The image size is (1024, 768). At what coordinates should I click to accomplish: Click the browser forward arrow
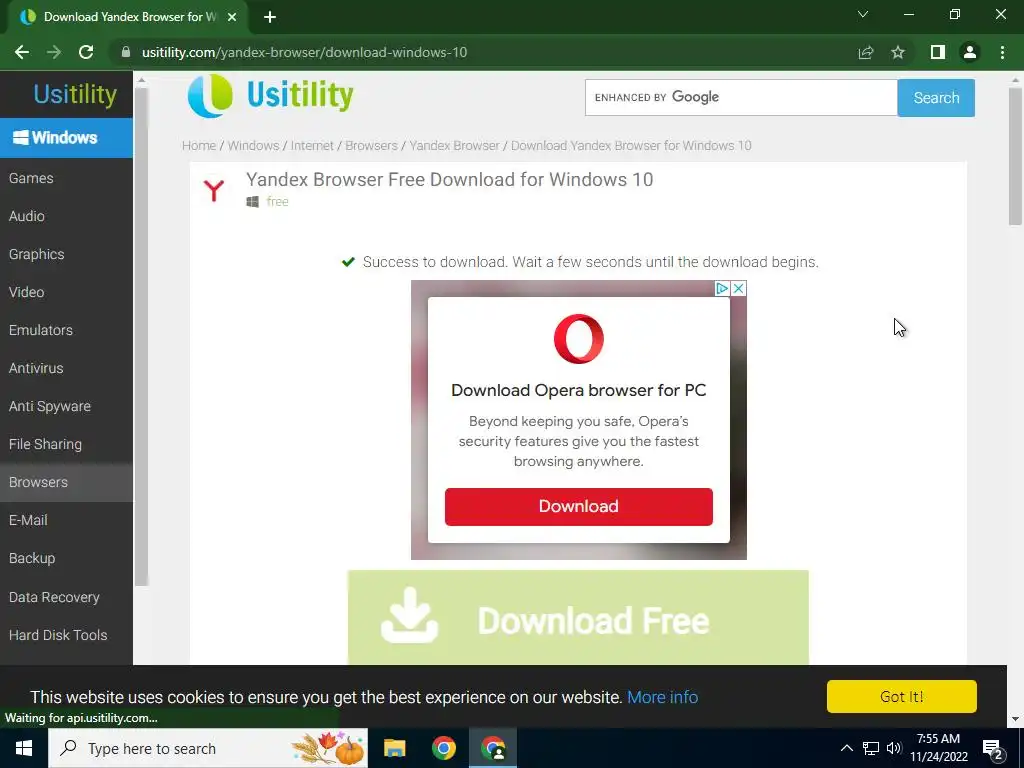pyautogui.click(x=54, y=52)
